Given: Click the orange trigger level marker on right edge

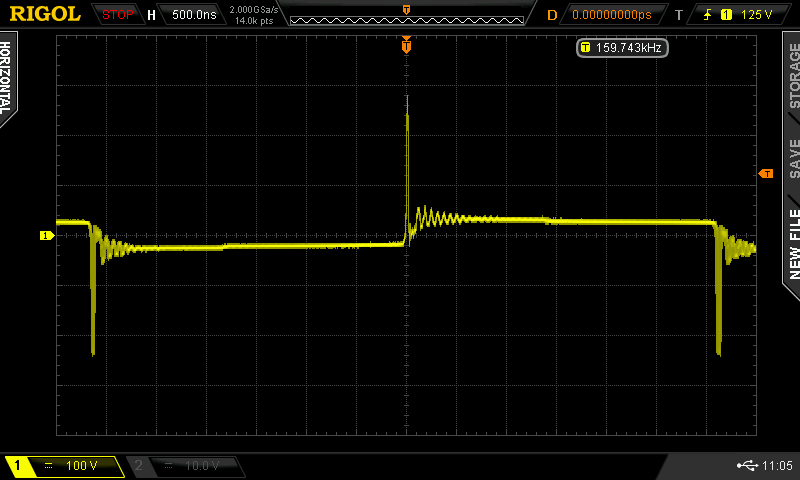Looking at the screenshot, I should pyautogui.click(x=766, y=174).
